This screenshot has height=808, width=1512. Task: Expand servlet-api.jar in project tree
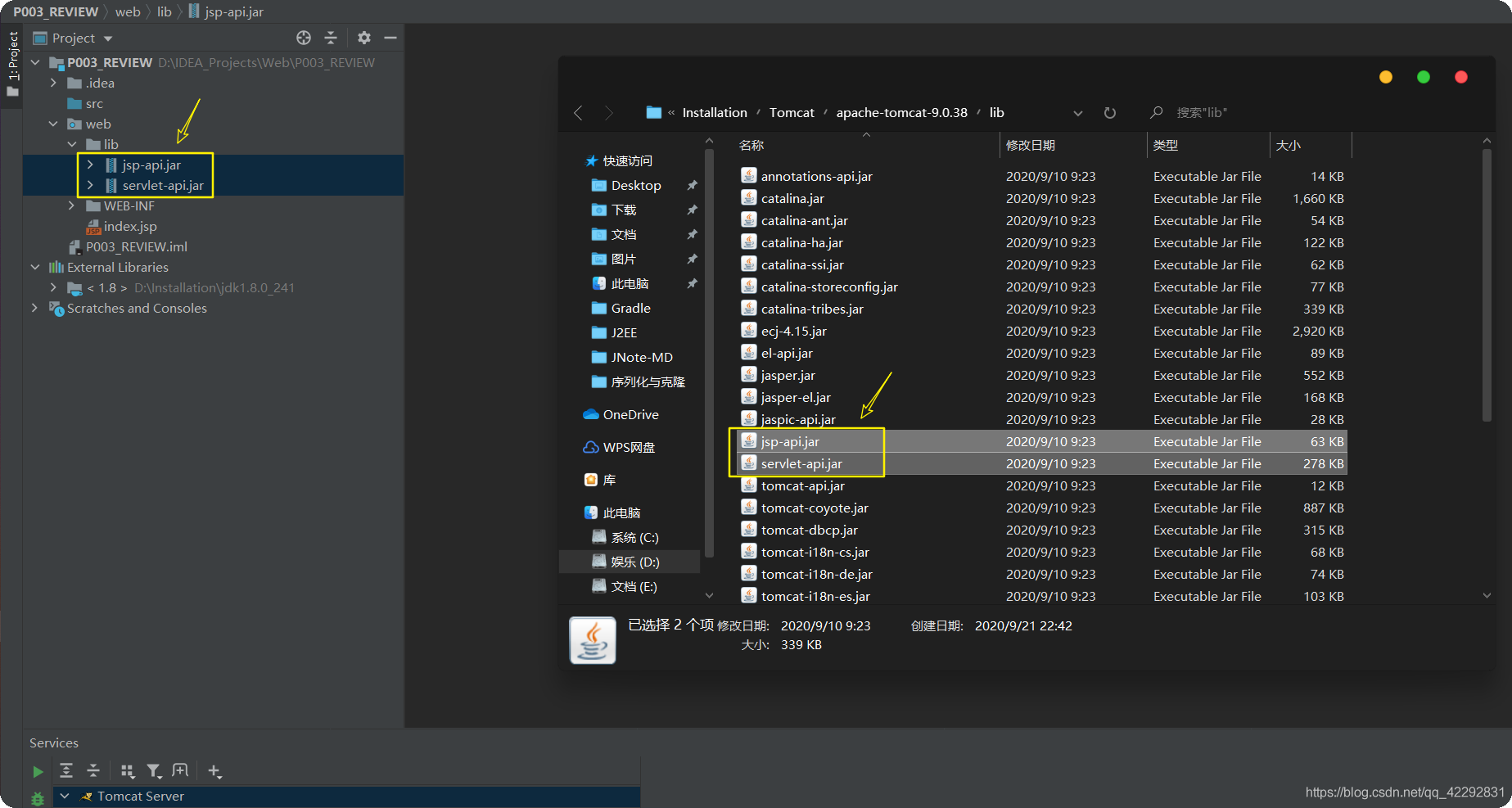pos(90,185)
